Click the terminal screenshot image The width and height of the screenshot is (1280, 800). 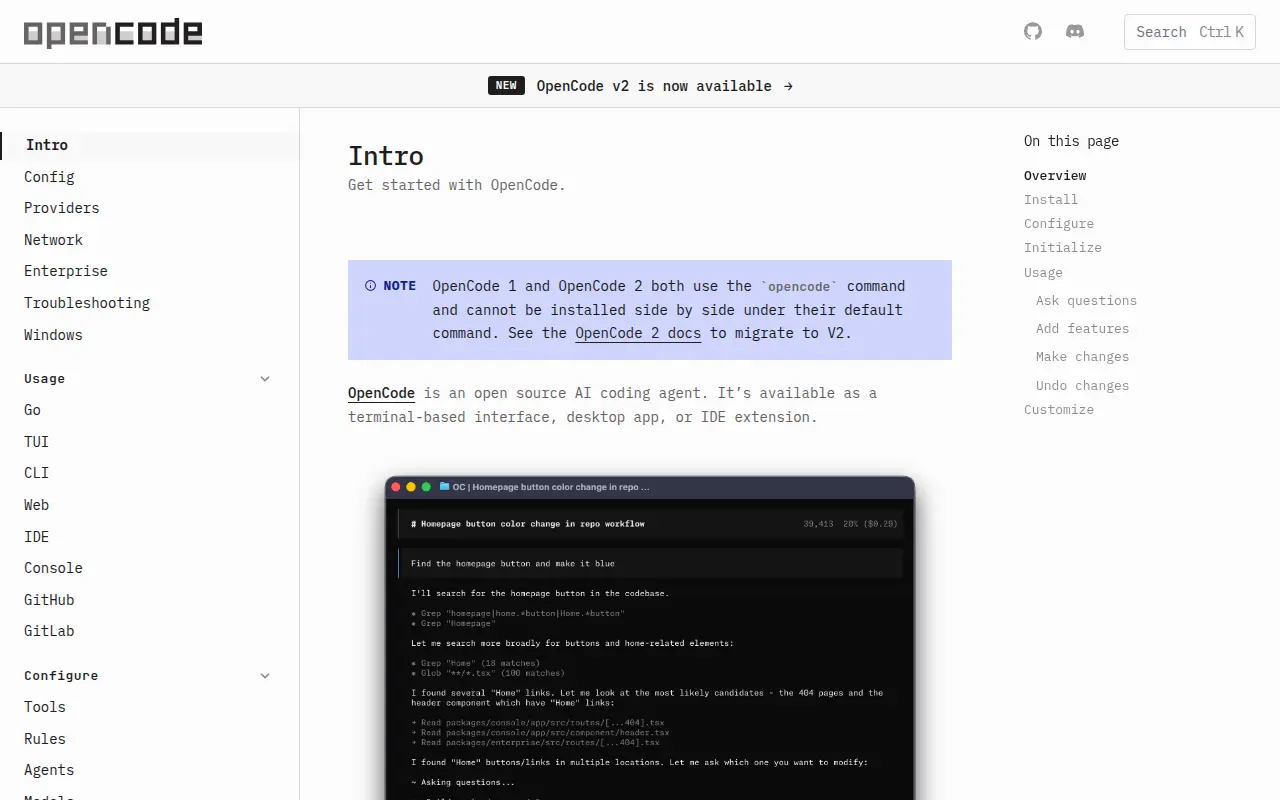650,638
